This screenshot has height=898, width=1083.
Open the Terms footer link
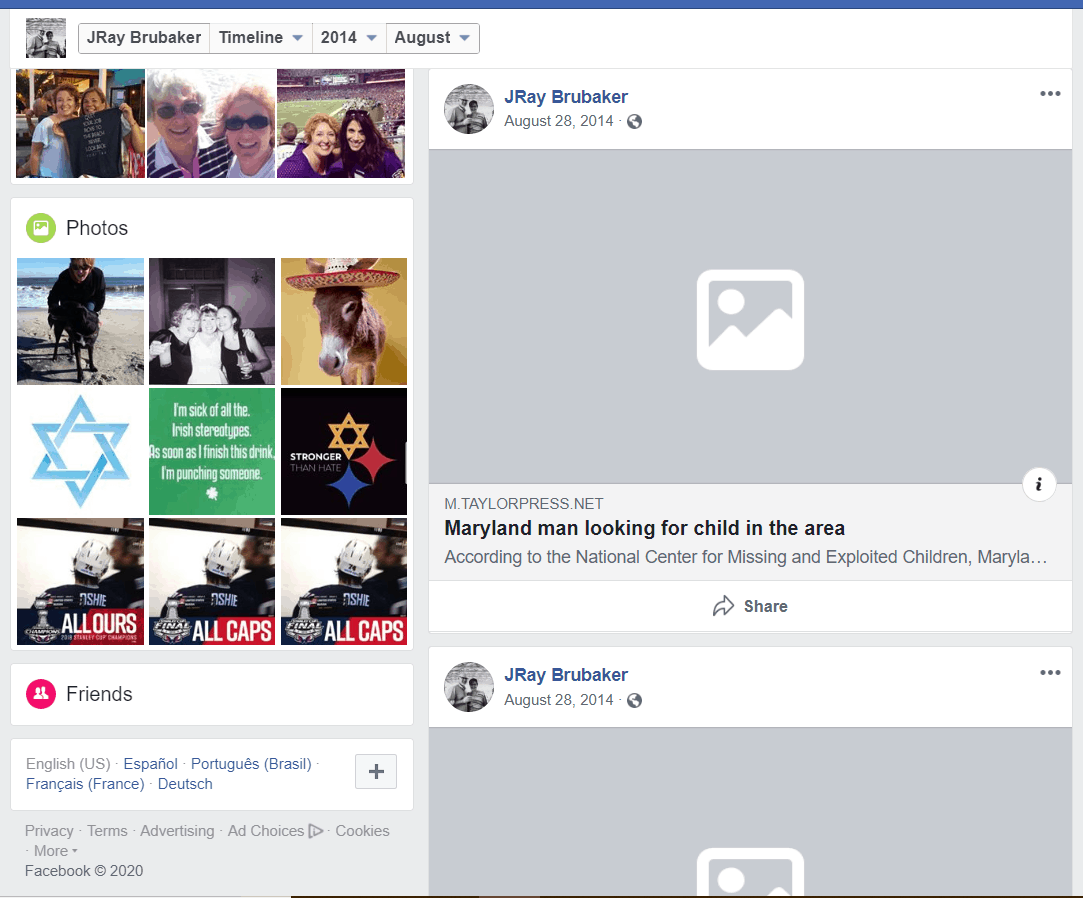pos(107,831)
